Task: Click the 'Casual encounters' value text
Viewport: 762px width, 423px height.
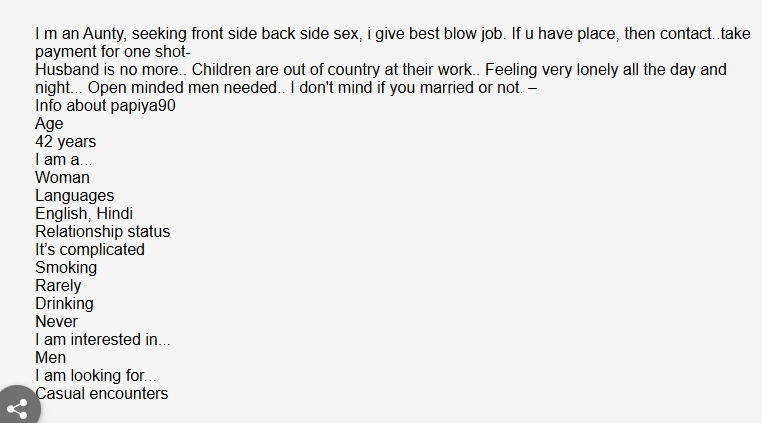Action: pyautogui.click(x=102, y=393)
